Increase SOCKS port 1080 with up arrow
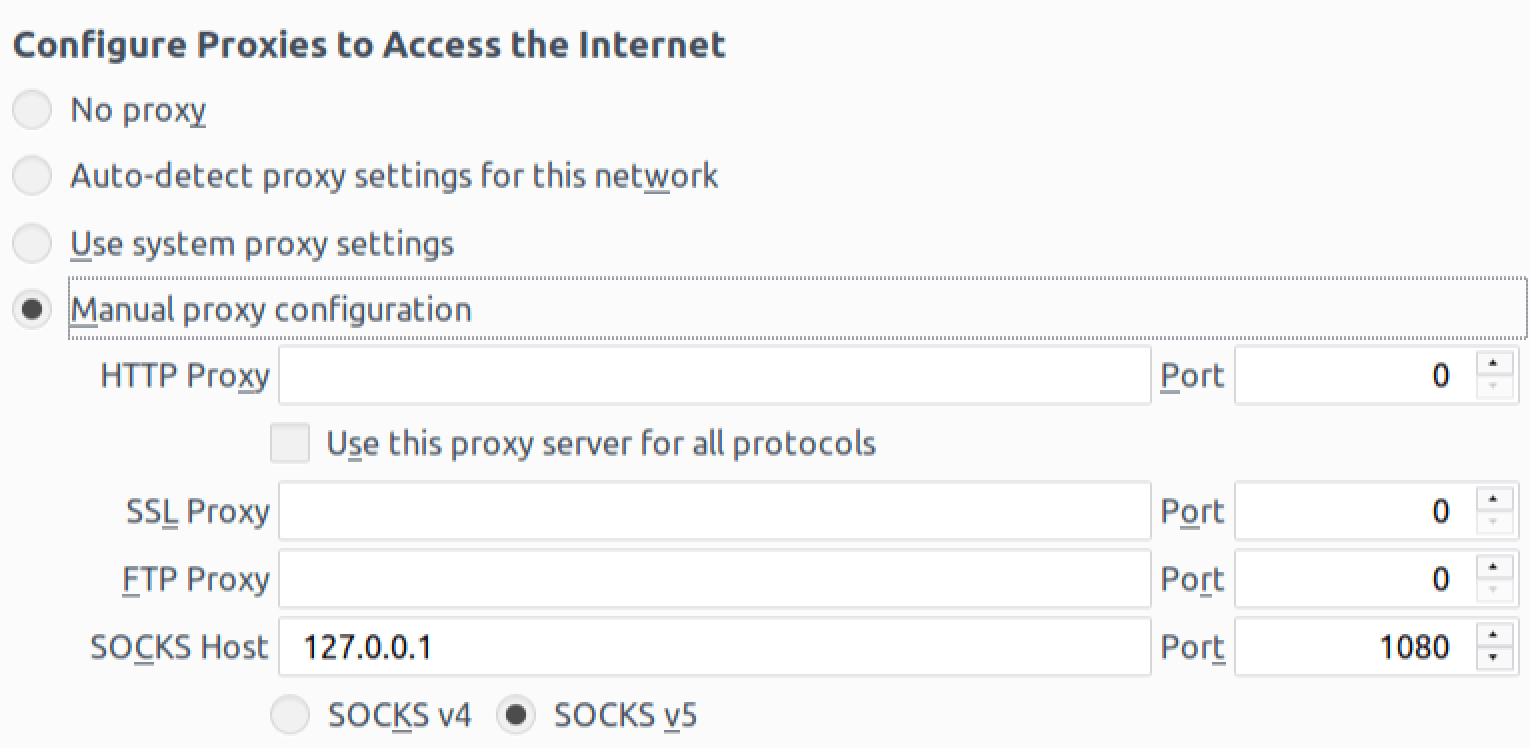 click(x=1494, y=635)
